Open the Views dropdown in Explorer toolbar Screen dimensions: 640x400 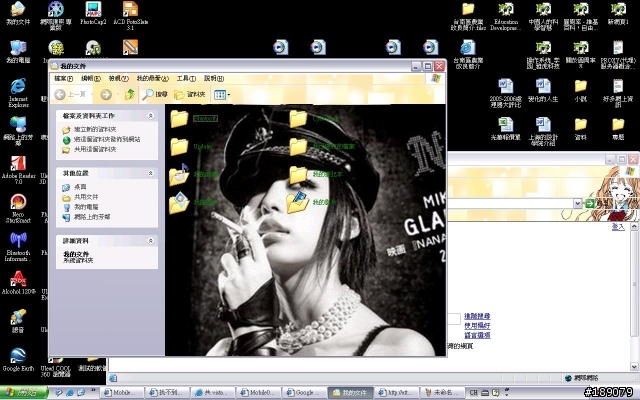coord(222,95)
